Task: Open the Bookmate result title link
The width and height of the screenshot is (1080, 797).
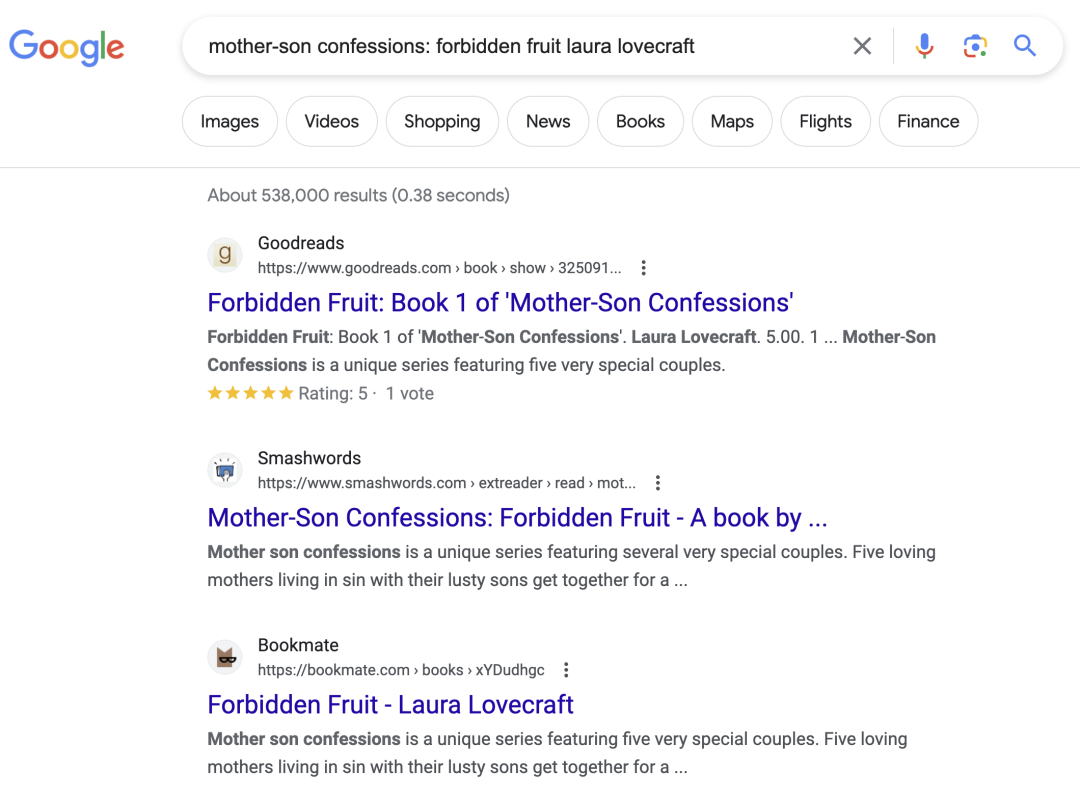Action: tap(391, 705)
